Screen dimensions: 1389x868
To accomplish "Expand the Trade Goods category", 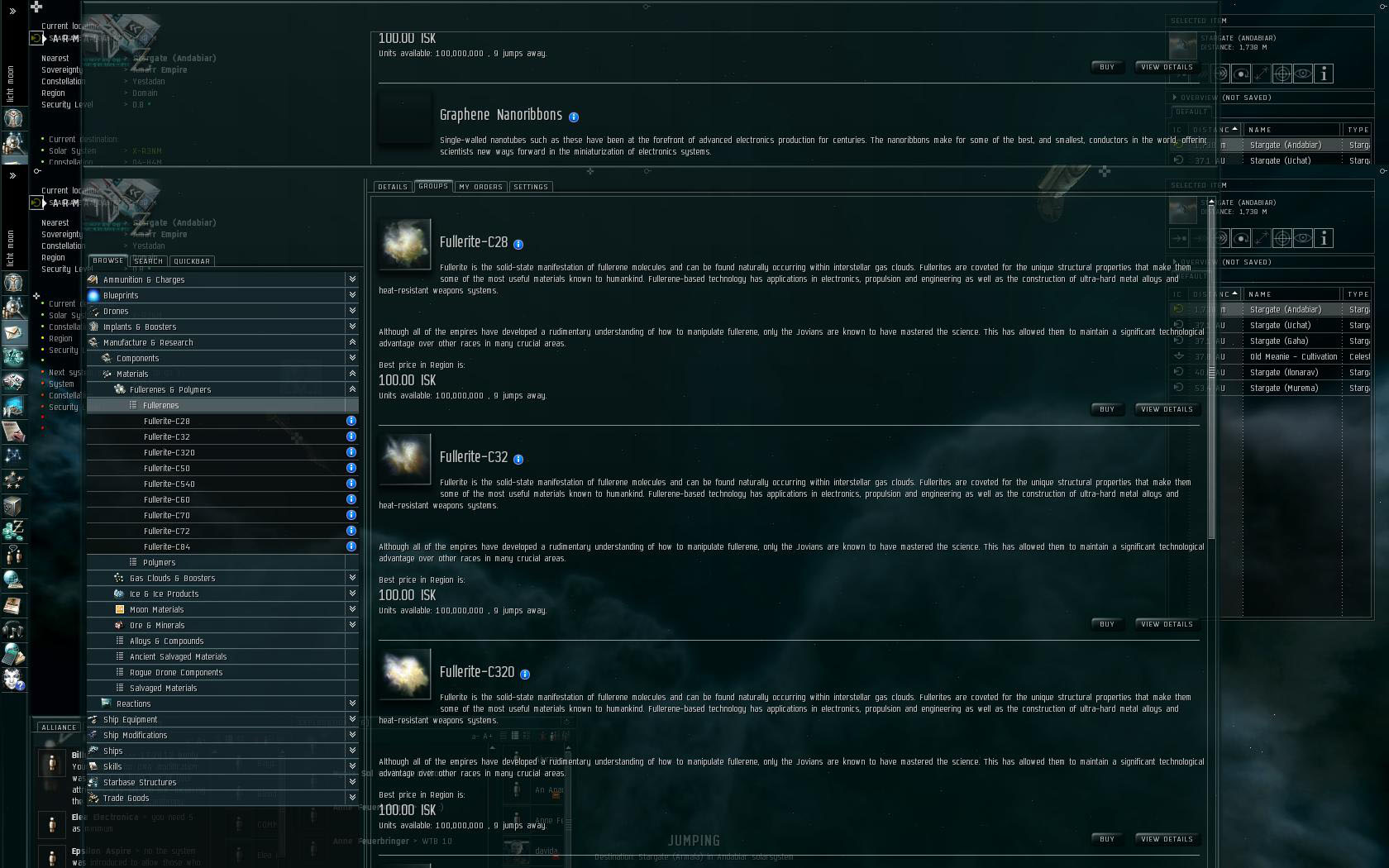I will click(x=352, y=798).
